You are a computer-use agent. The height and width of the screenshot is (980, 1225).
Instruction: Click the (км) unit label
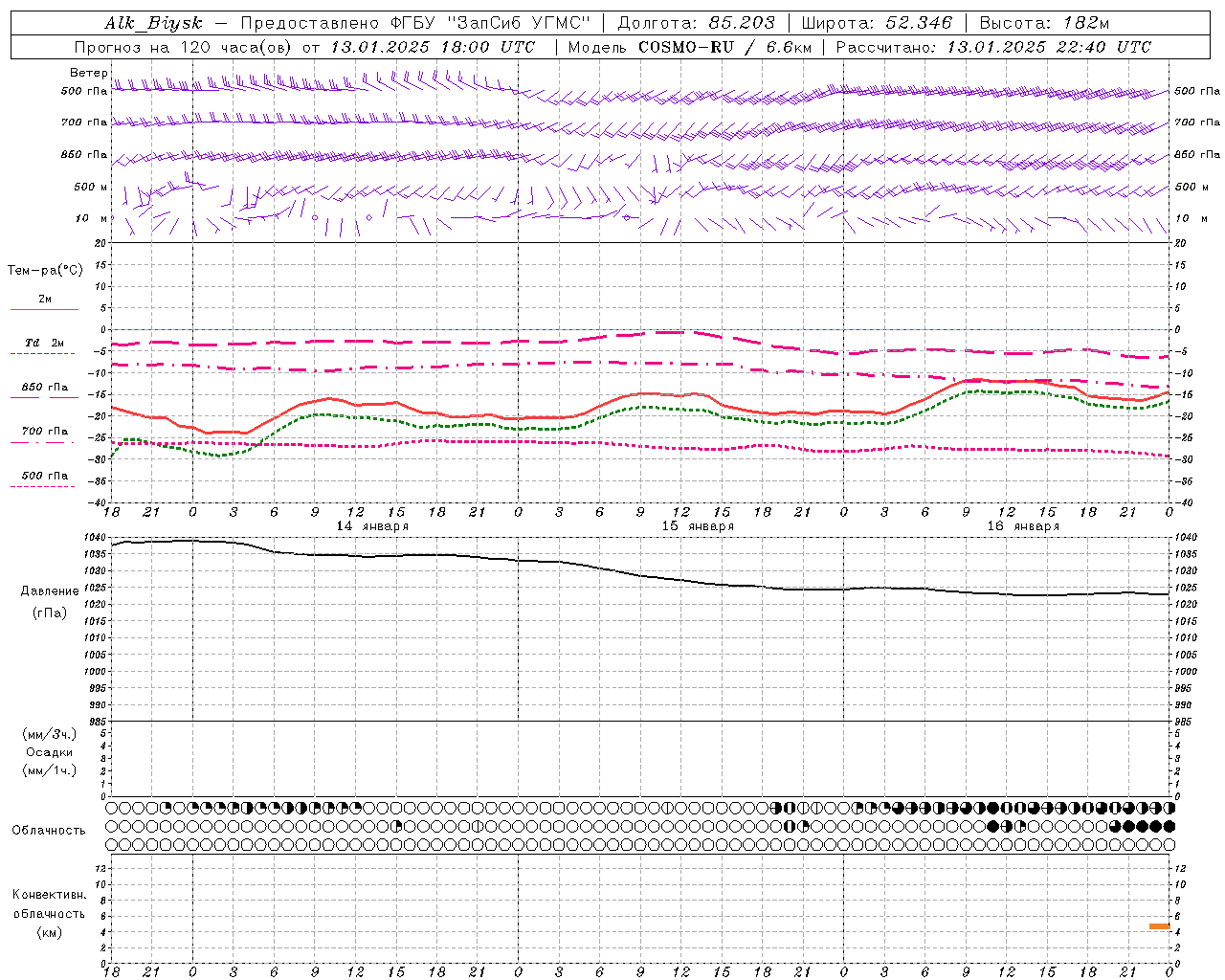pyautogui.click(x=50, y=932)
